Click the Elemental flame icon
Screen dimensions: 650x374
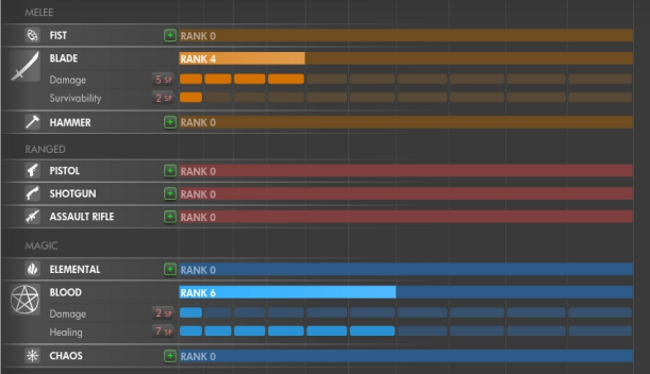(32, 269)
